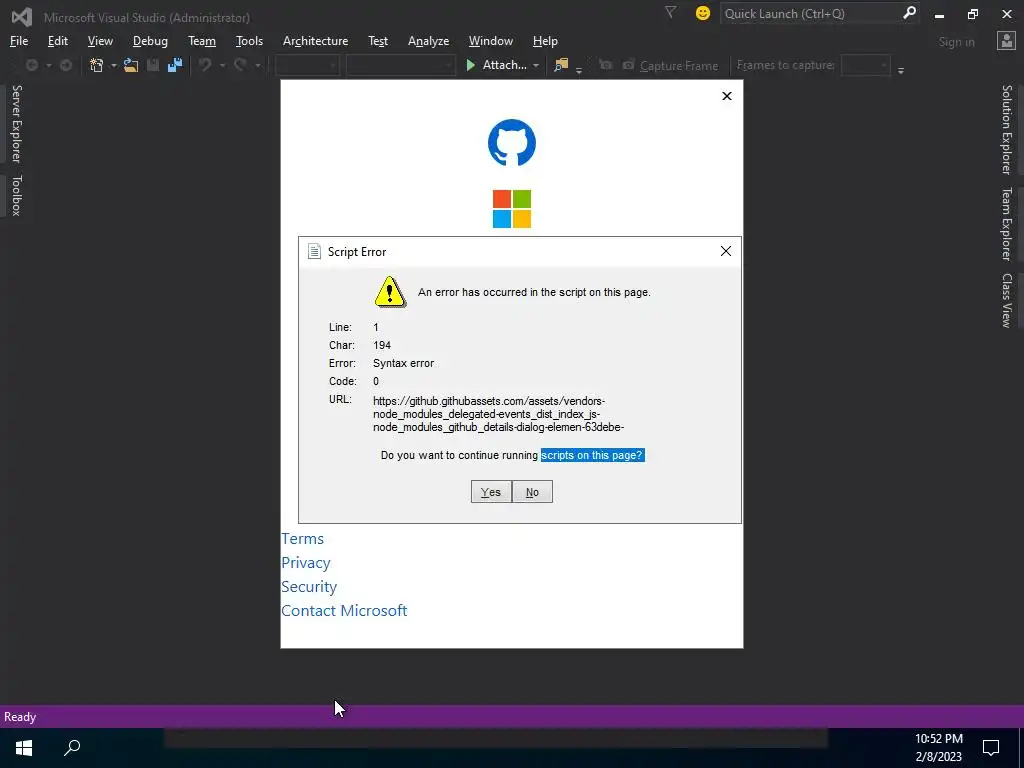Click No to stop running scripts
Screen dimensions: 1024x768
(x=532, y=492)
